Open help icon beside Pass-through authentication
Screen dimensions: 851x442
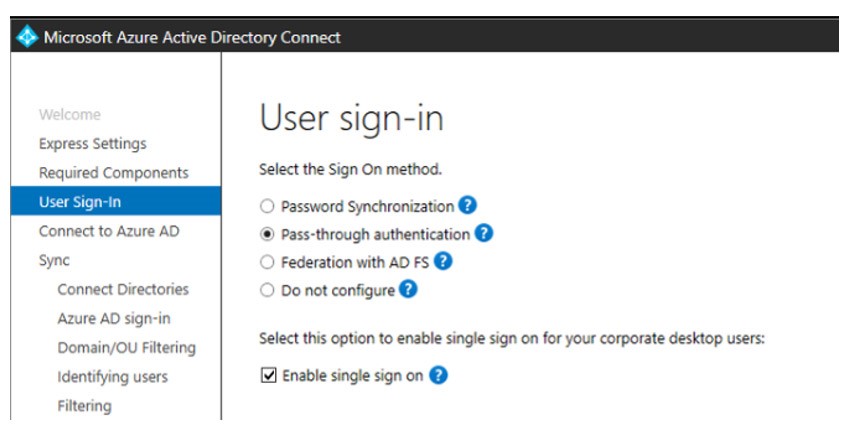483,234
